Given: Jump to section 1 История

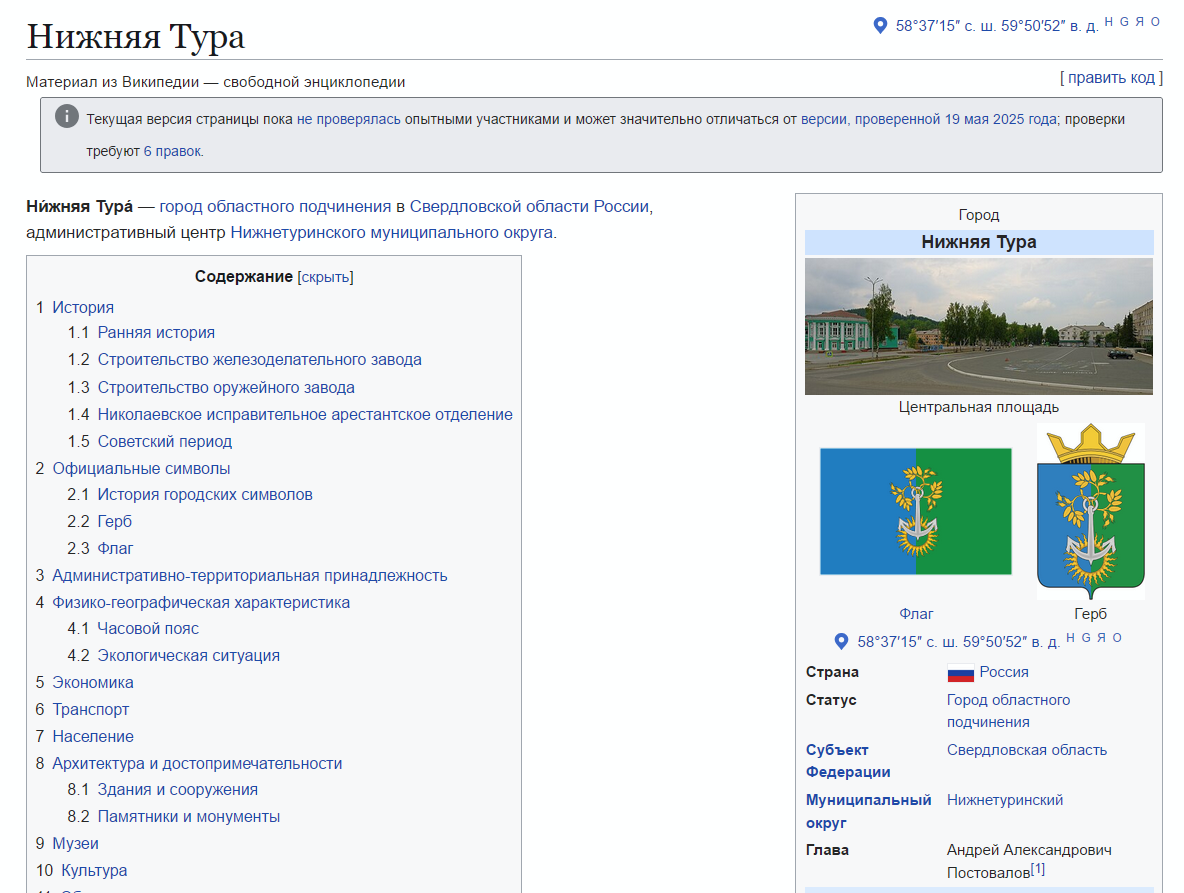Looking at the screenshot, I should pos(83,307).
